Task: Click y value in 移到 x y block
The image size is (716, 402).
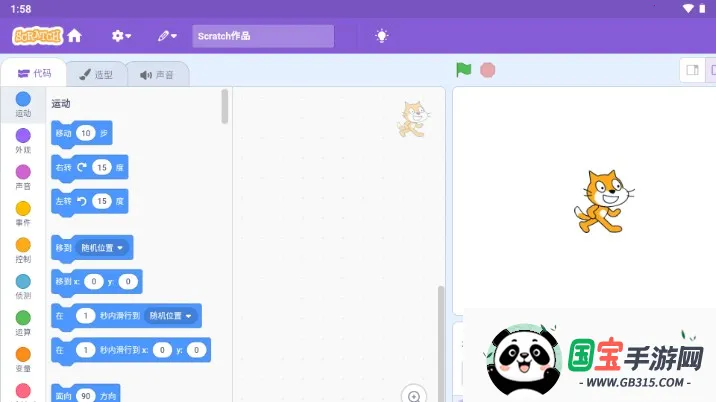Action: (x=128, y=281)
